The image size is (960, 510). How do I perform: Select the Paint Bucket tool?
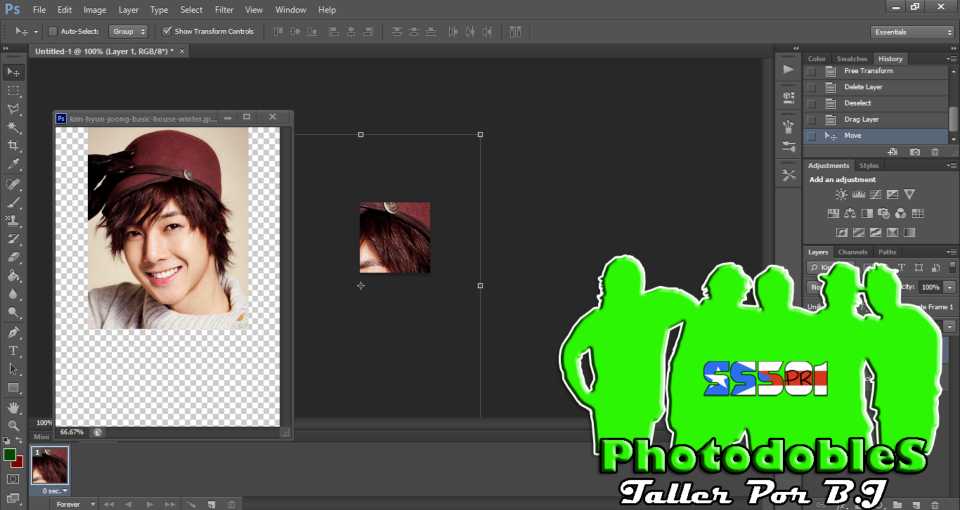coord(13,276)
